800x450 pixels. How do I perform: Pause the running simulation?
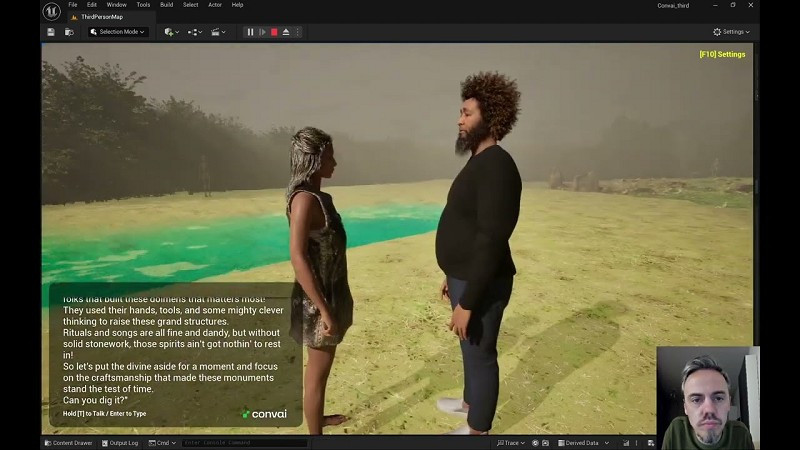pyautogui.click(x=250, y=32)
